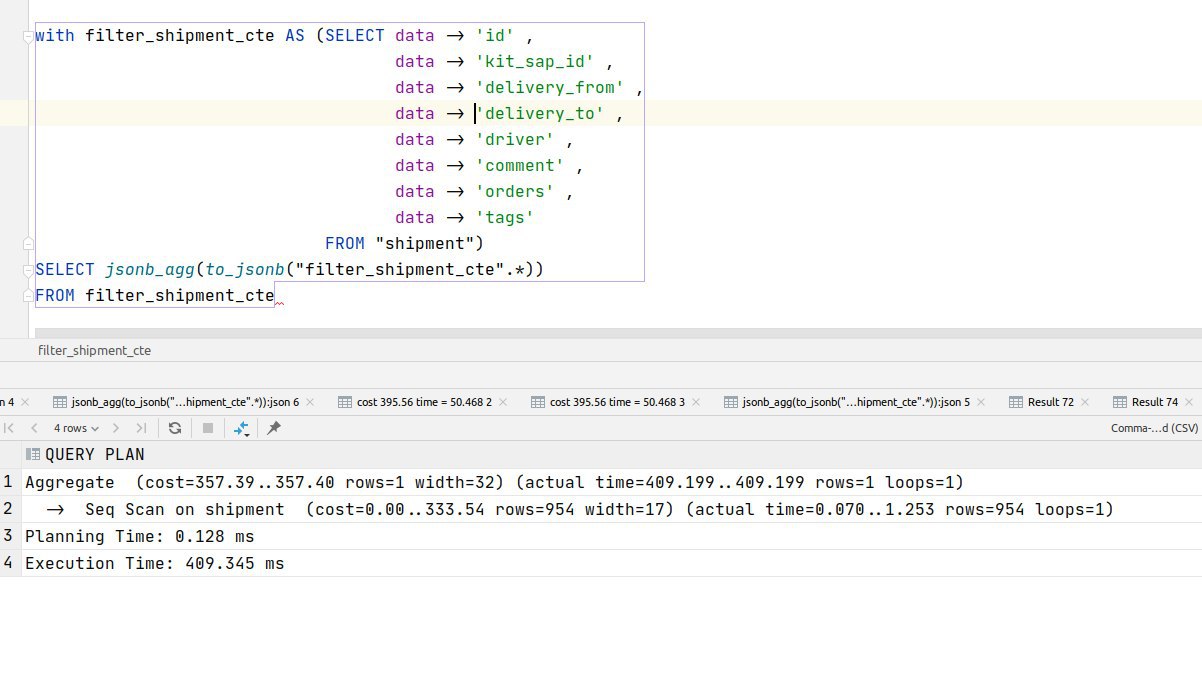Toggle the pin tab icon
This screenshot has width=1202, height=691.
tap(274, 428)
